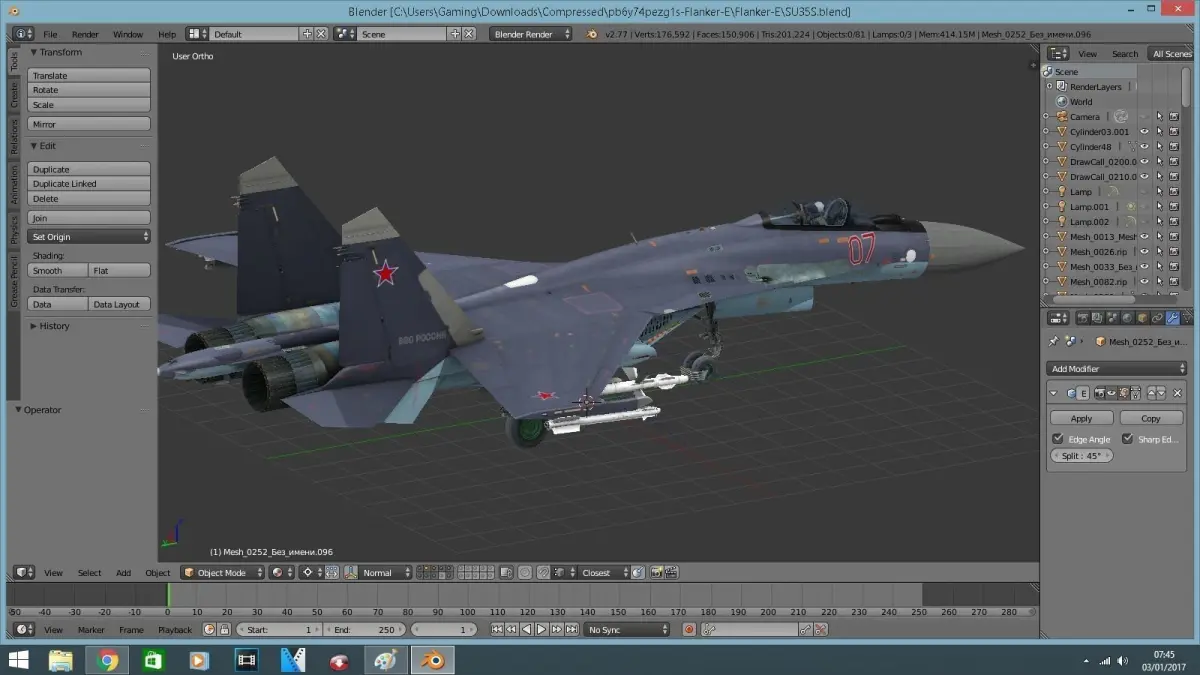This screenshot has height=675, width=1200.
Task: Open the No Sync dropdown
Action: coord(628,630)
